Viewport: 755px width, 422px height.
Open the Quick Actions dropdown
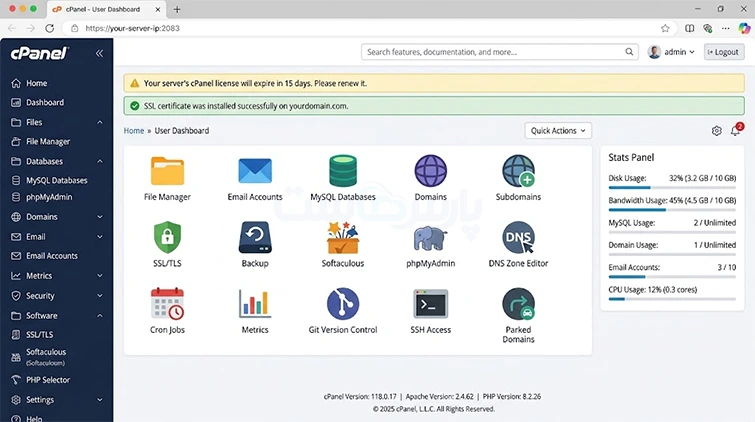(558, 131)
